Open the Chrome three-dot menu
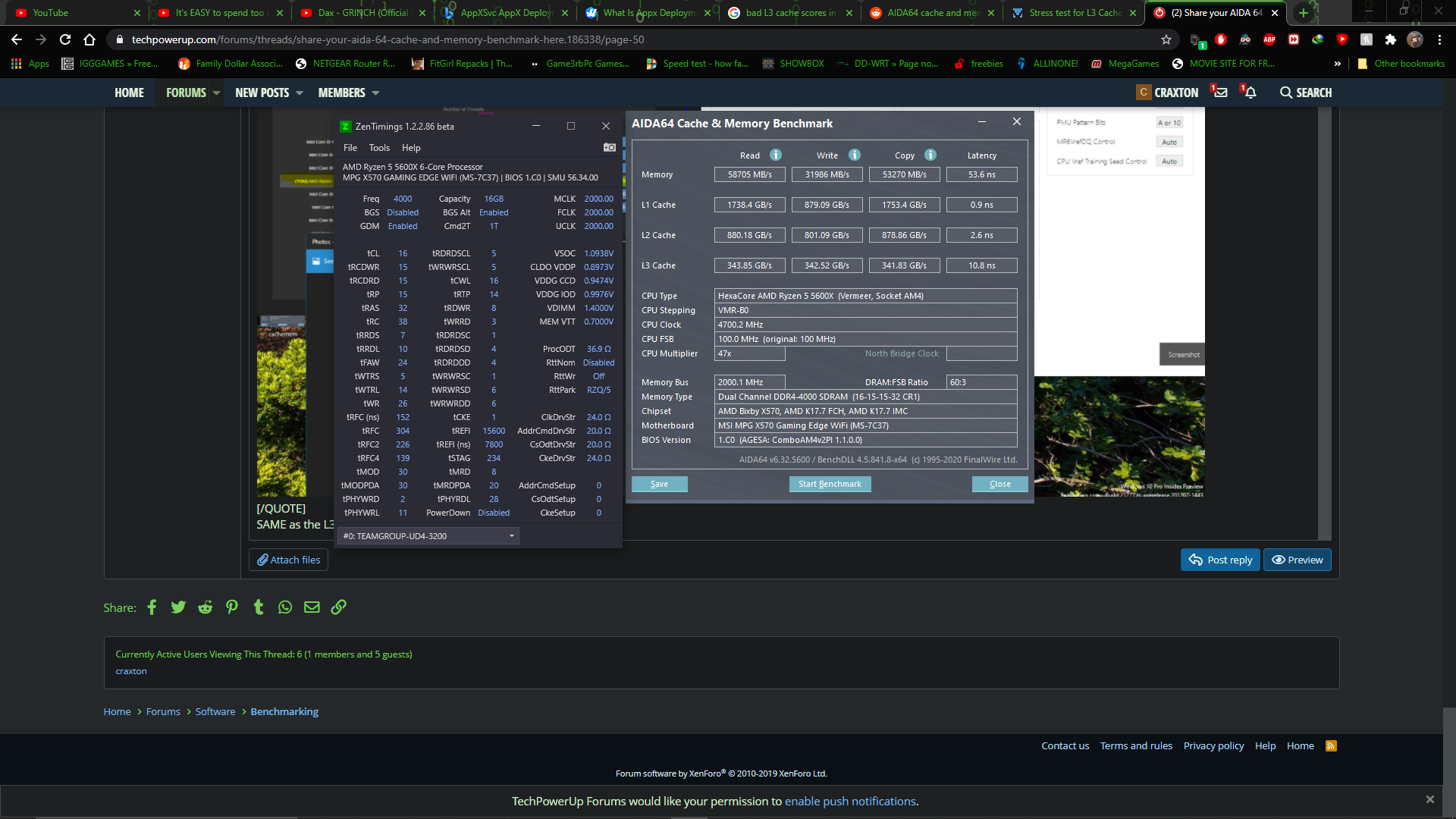The width and height of the screenshot is (1456, 819). pos(1439,39)
